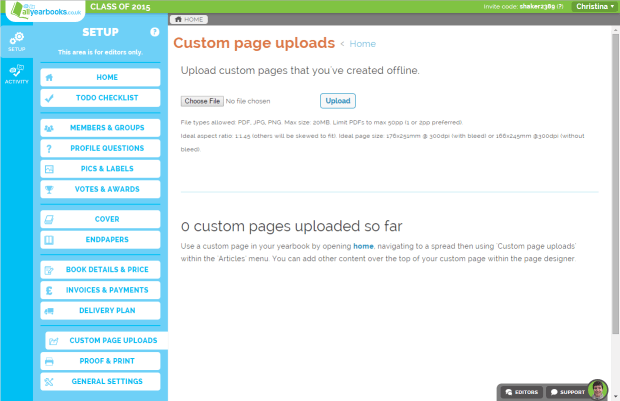Open the Cover section
The width and height of the screenshot is (620, 401).
[100, 219]
